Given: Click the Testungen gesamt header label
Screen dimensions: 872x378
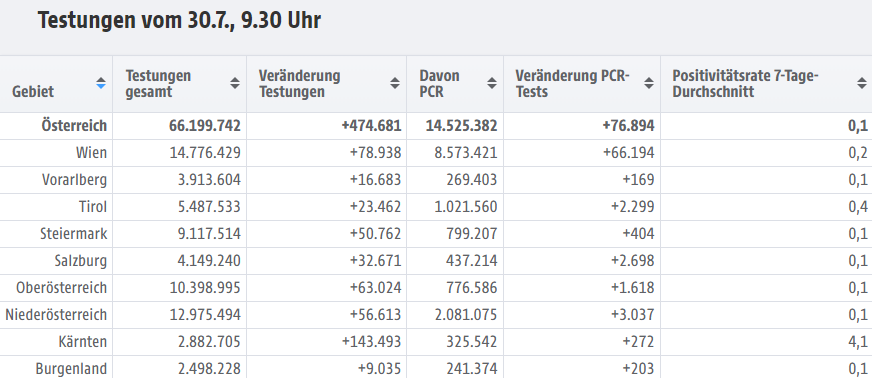Looking at the screenshot, I should coord(158,83).
